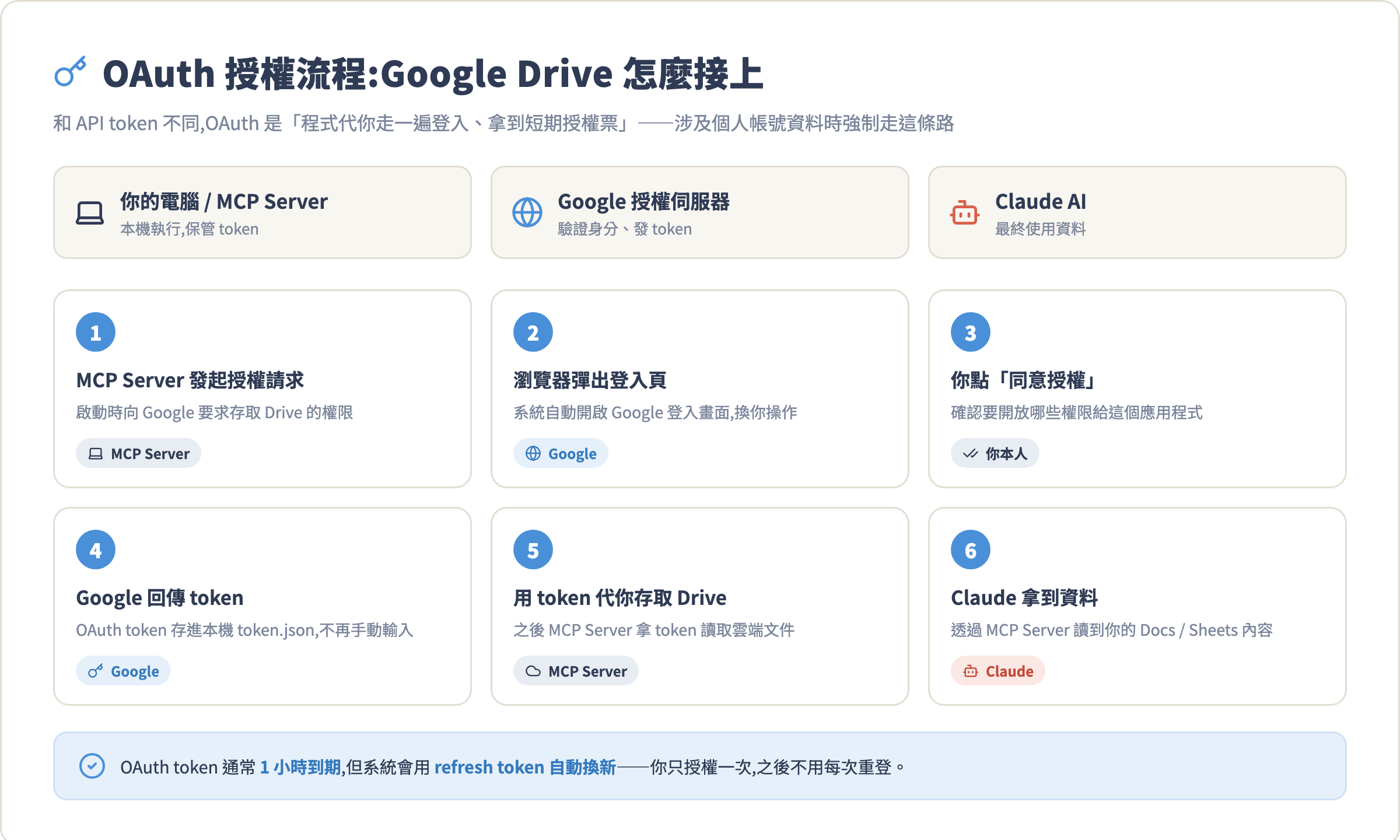Click the robot icon in the Claude tag

971,671
